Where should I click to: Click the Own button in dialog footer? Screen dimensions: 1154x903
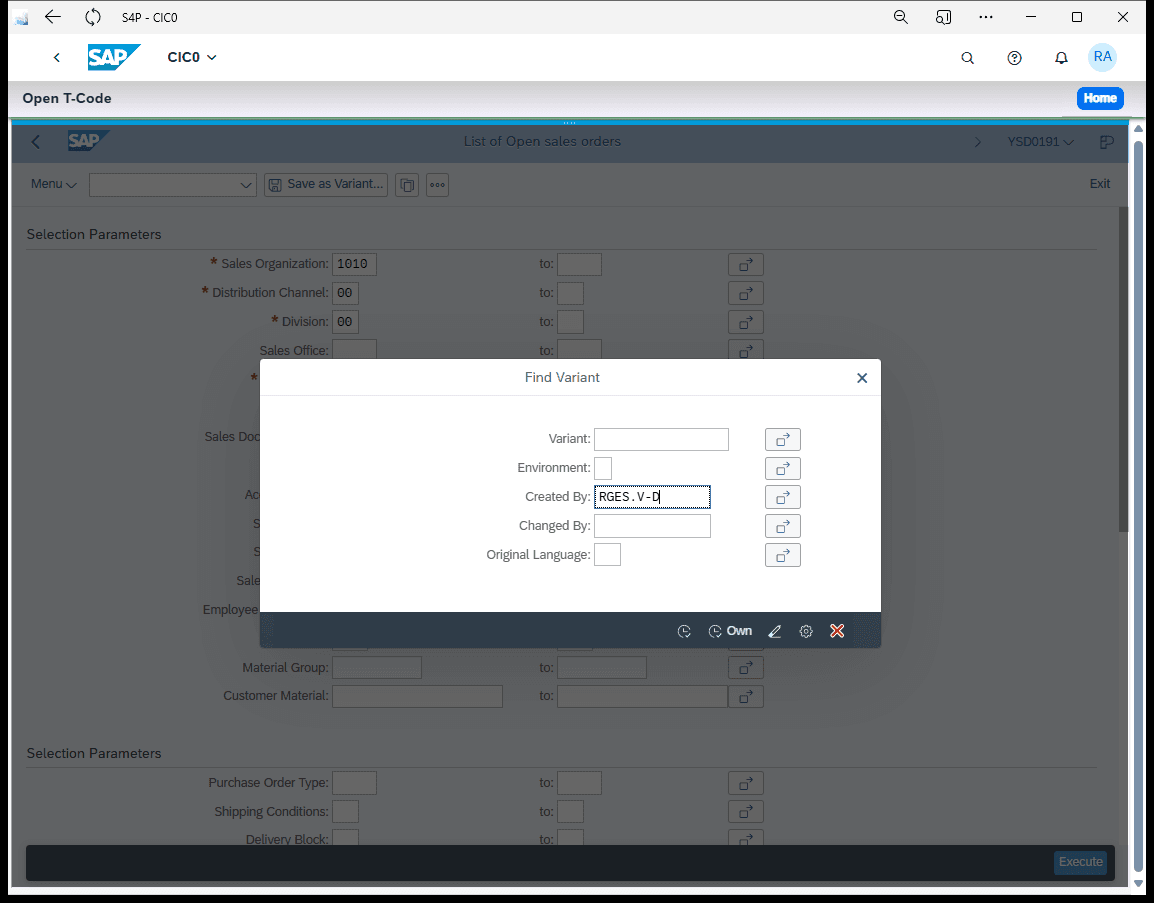(730, 631)
